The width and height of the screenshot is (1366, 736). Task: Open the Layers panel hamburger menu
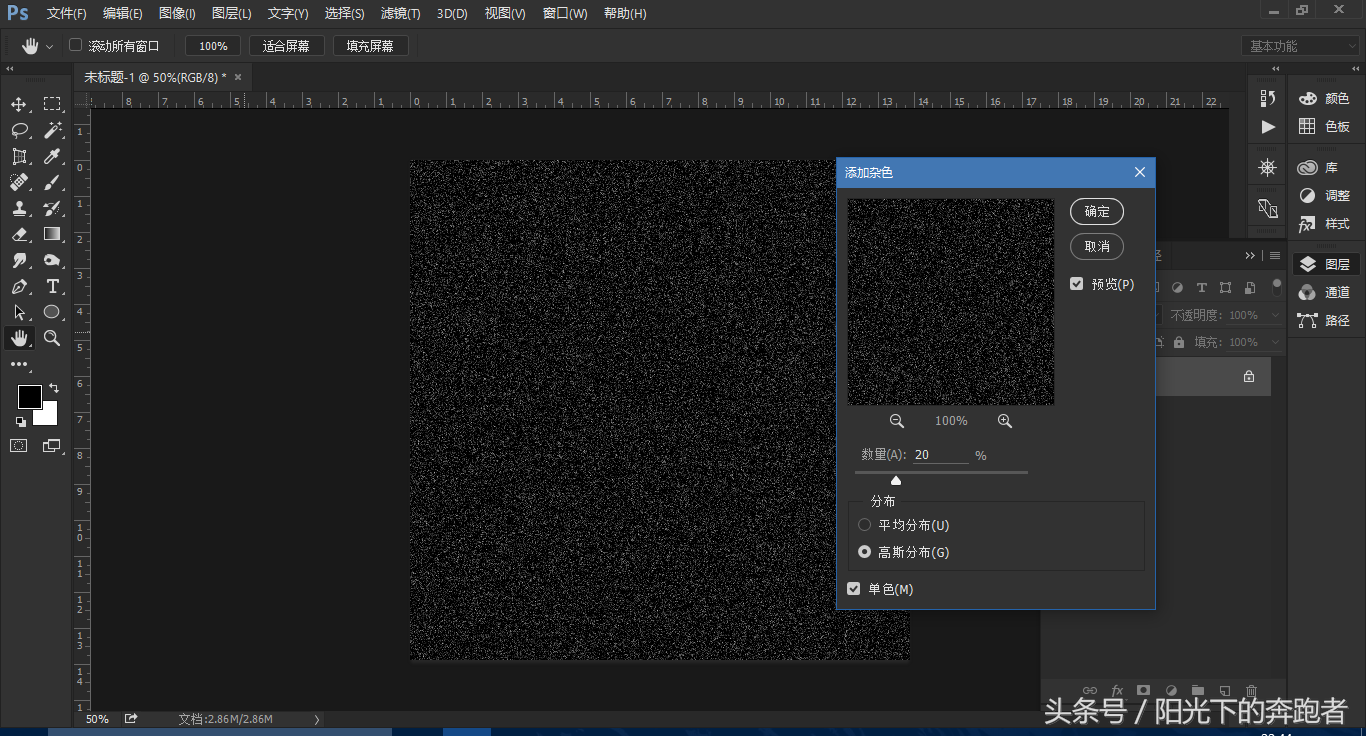click(1275, 256)
